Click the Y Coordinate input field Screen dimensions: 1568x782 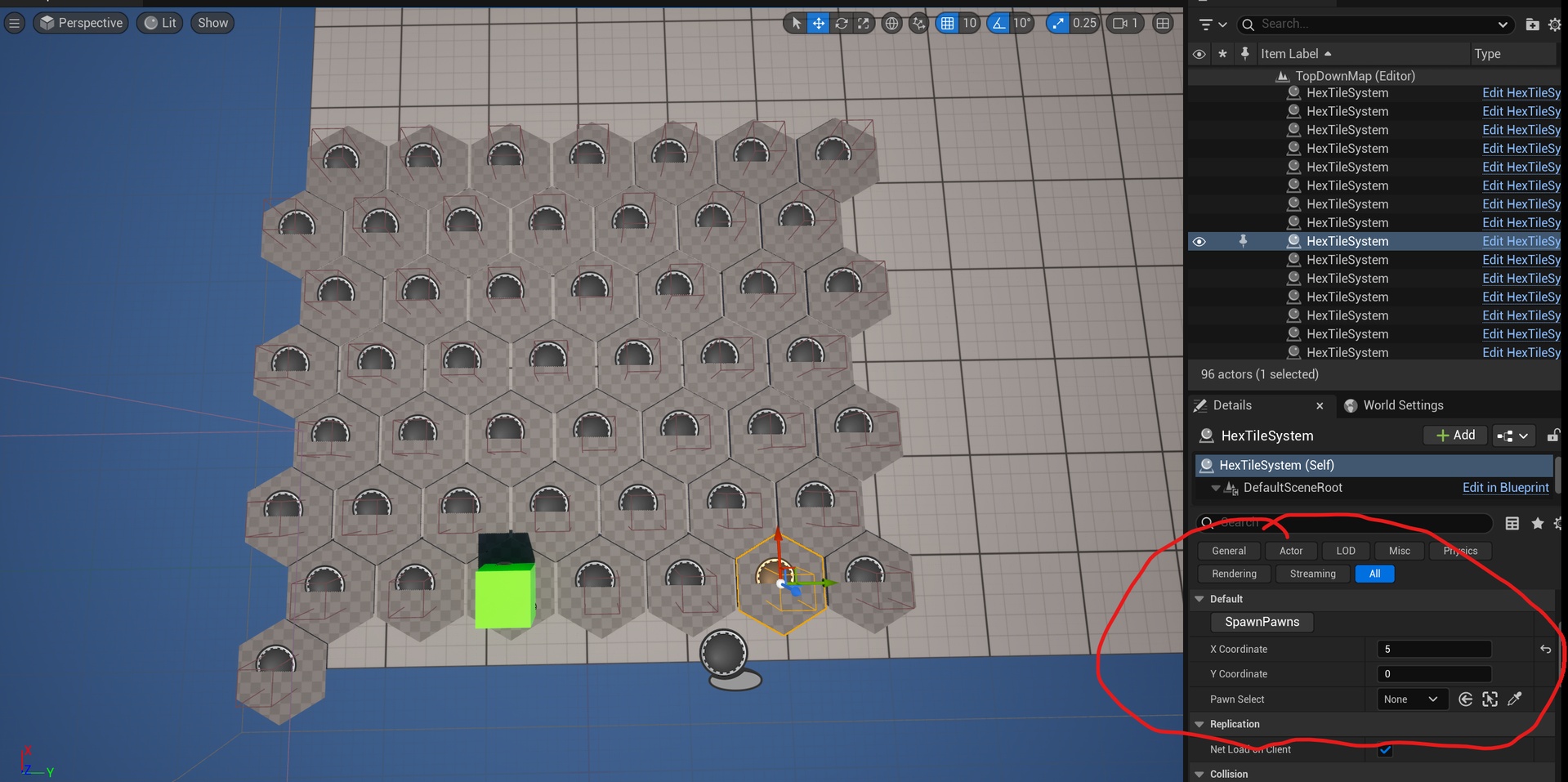click(x=1434, y=674)
